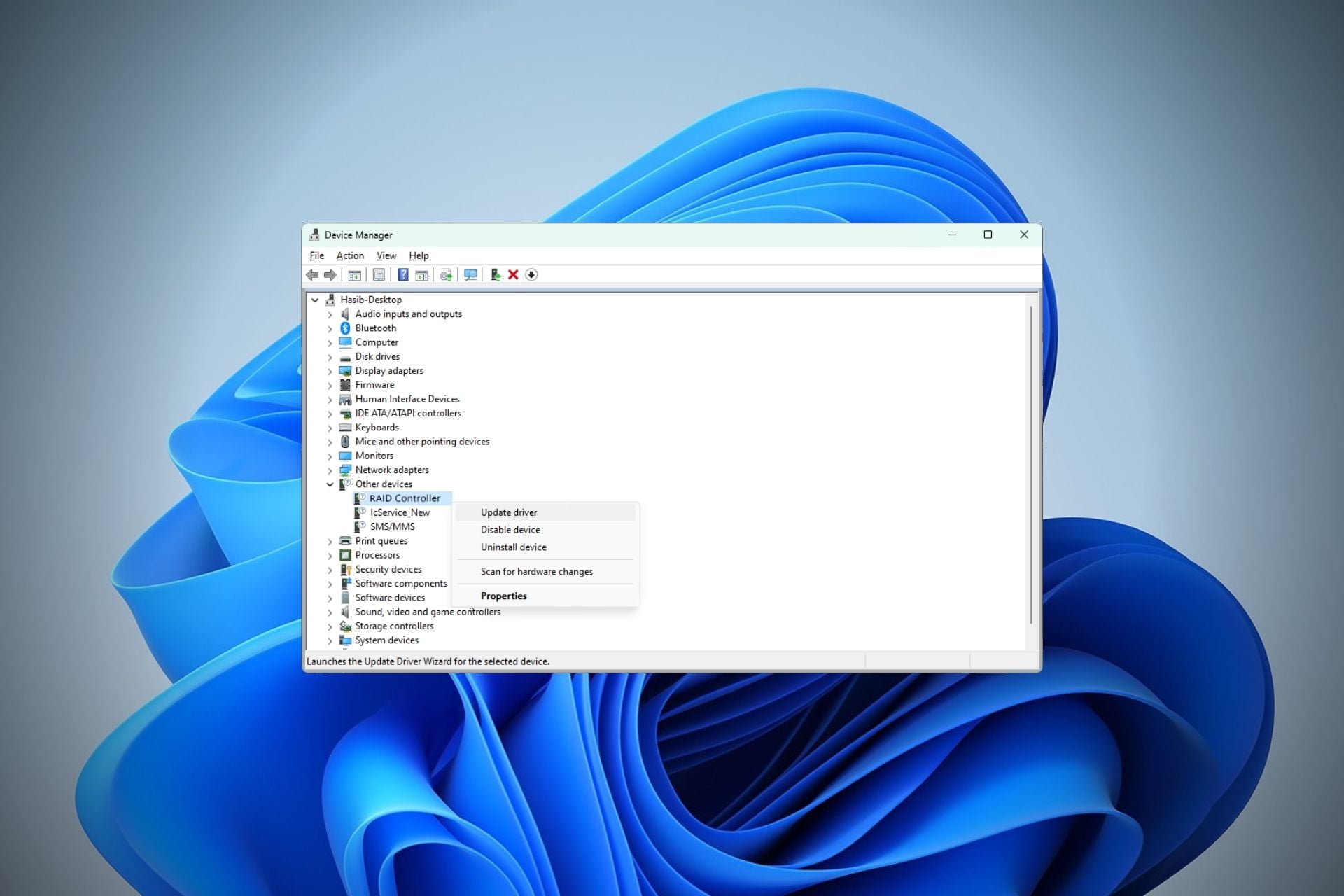Click the Scan for hardware changes toolbar icon

[x=470, y=274]
